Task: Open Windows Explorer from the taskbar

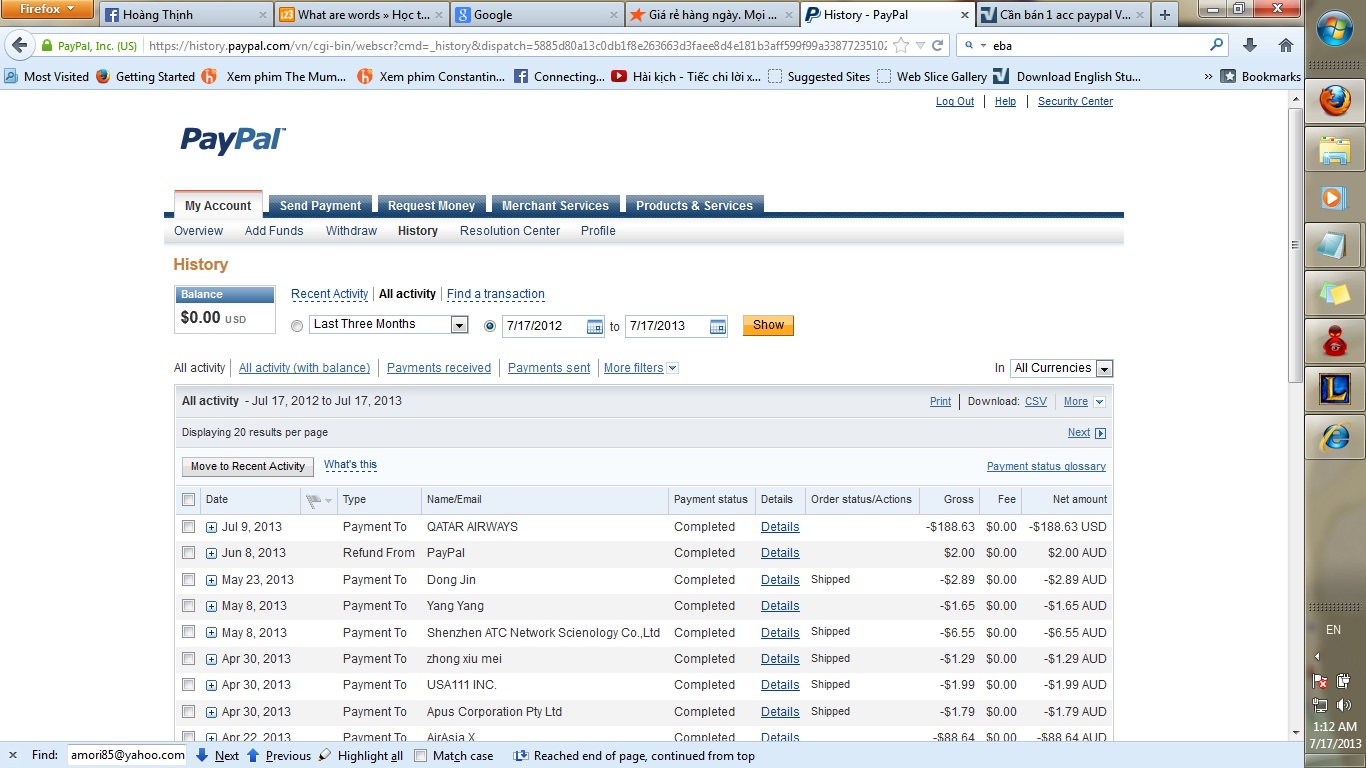Action: pyautogui.click(x=1334, y=150)
